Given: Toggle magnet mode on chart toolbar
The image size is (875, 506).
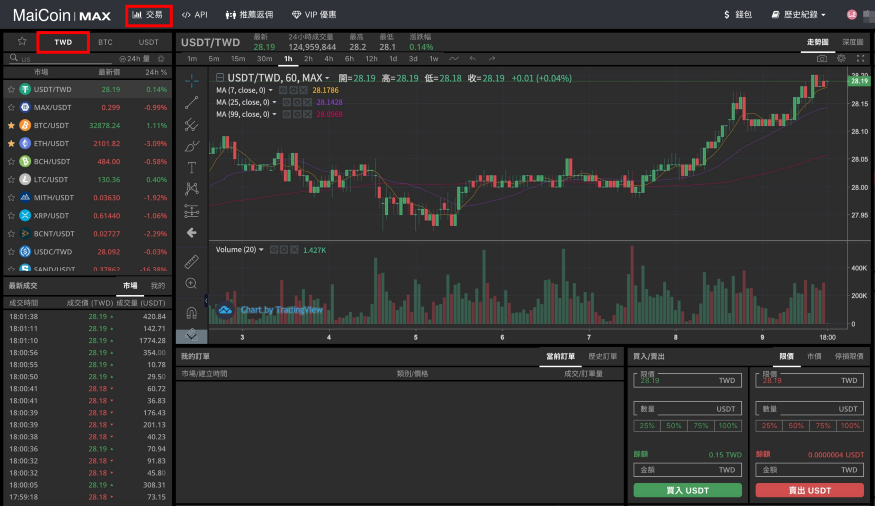Looking at the screenshot, I should pos(191,312).
